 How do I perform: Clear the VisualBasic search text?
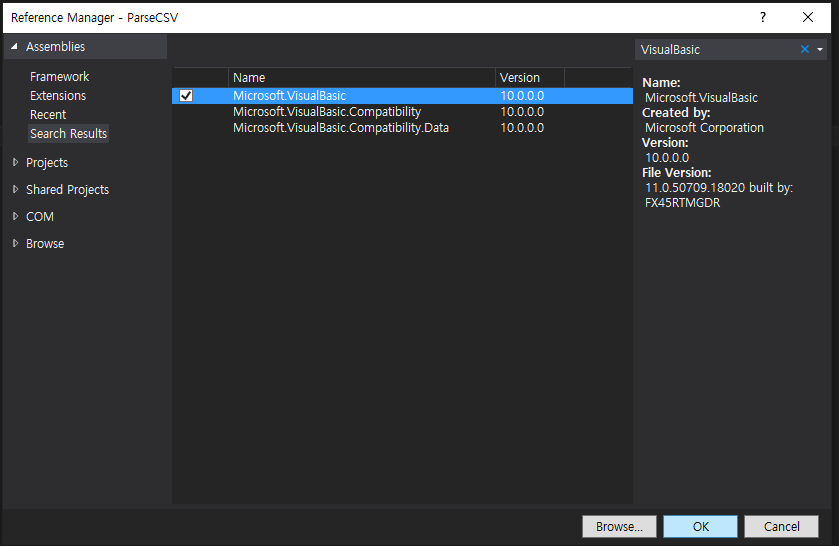[x=805, y=49]
